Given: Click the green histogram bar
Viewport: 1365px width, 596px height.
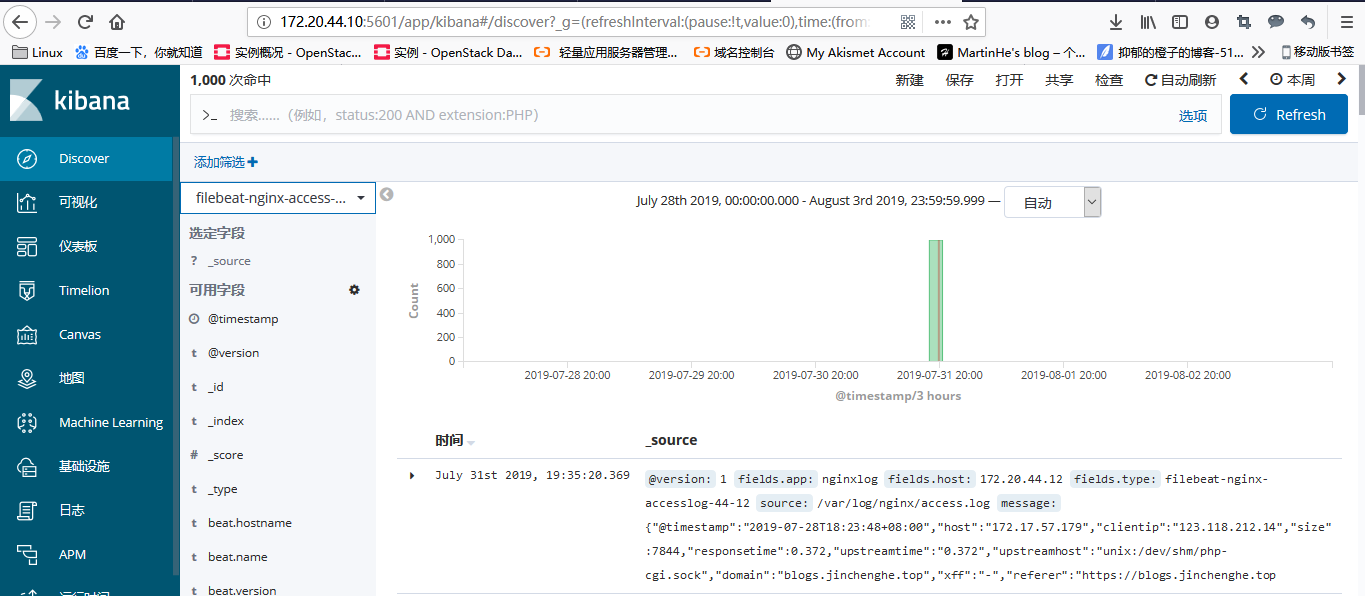Looking at the screenshot, I should (x=935, y=300).
